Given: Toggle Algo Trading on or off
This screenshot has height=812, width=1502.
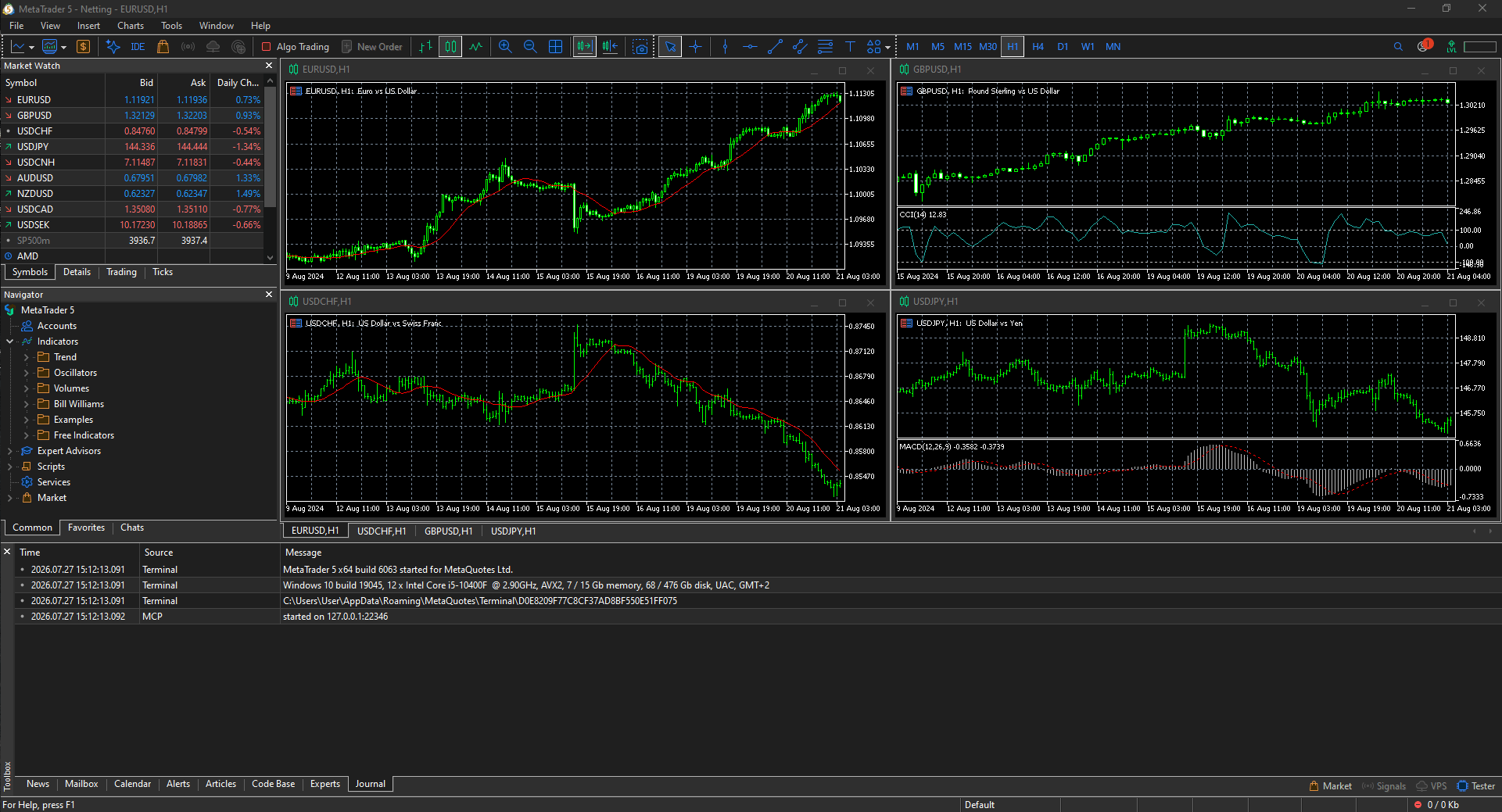Looking at the screenshot, I should 296,47.
